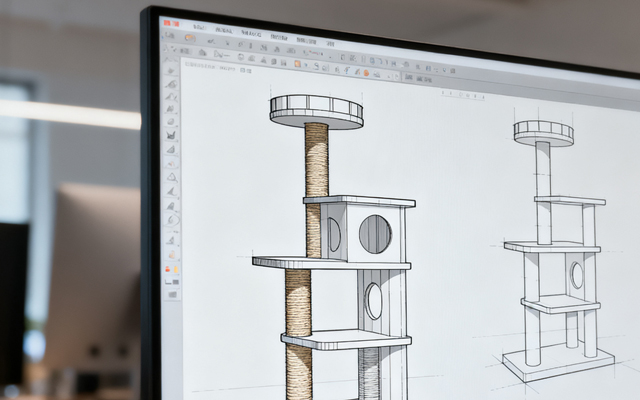Click the orange icon below the window controls

(x=188, y=37)
